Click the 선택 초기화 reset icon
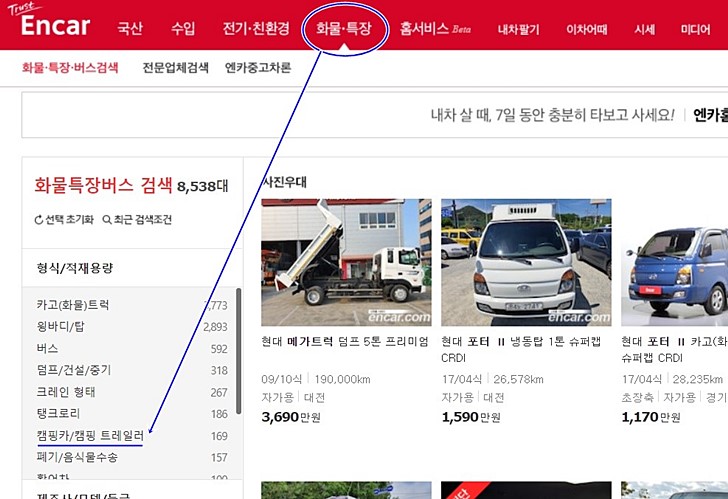This screenshot has height=499, width=728. click(x=39, y=220)
